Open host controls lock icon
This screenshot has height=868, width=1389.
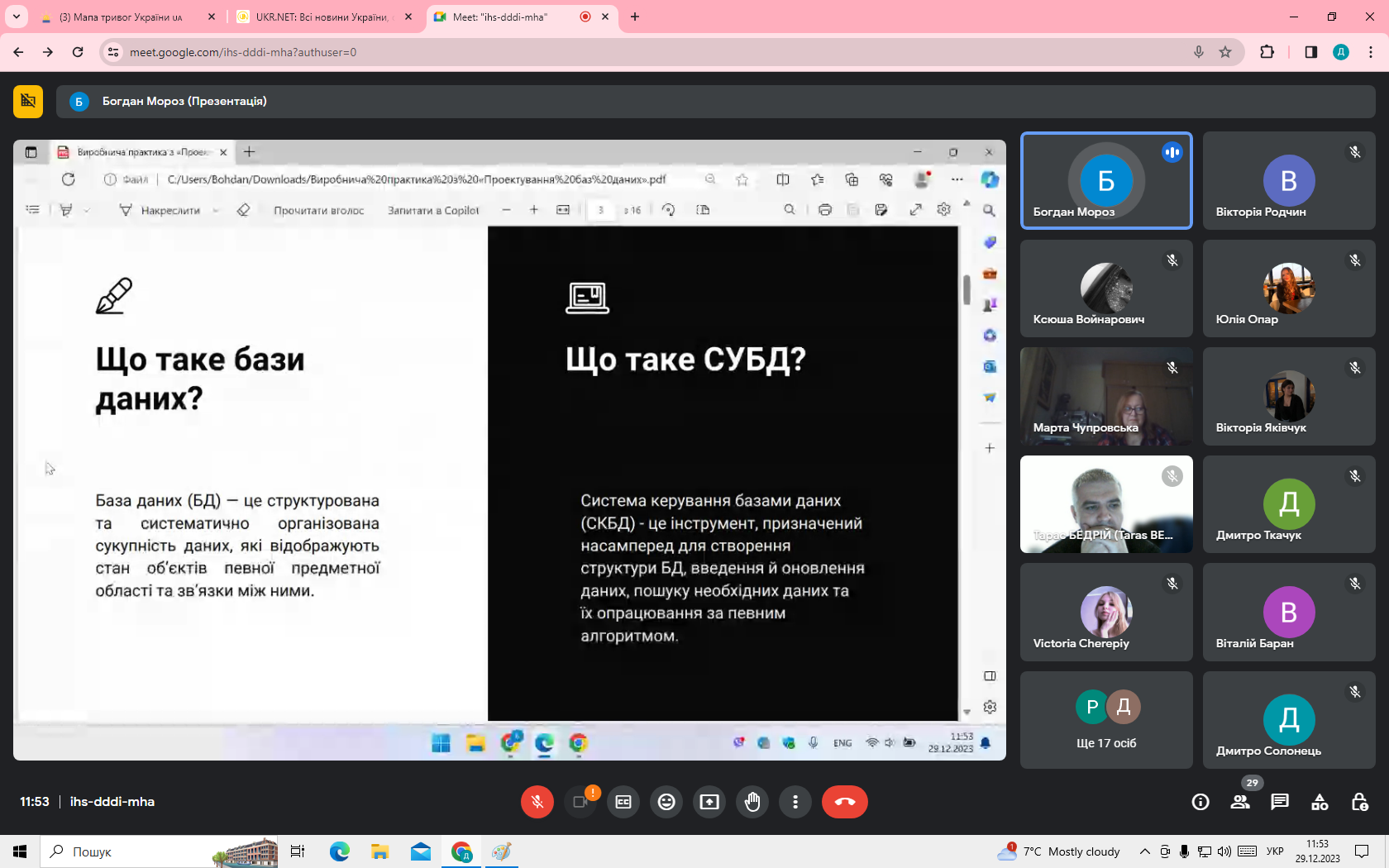[x=1359, y=802]
